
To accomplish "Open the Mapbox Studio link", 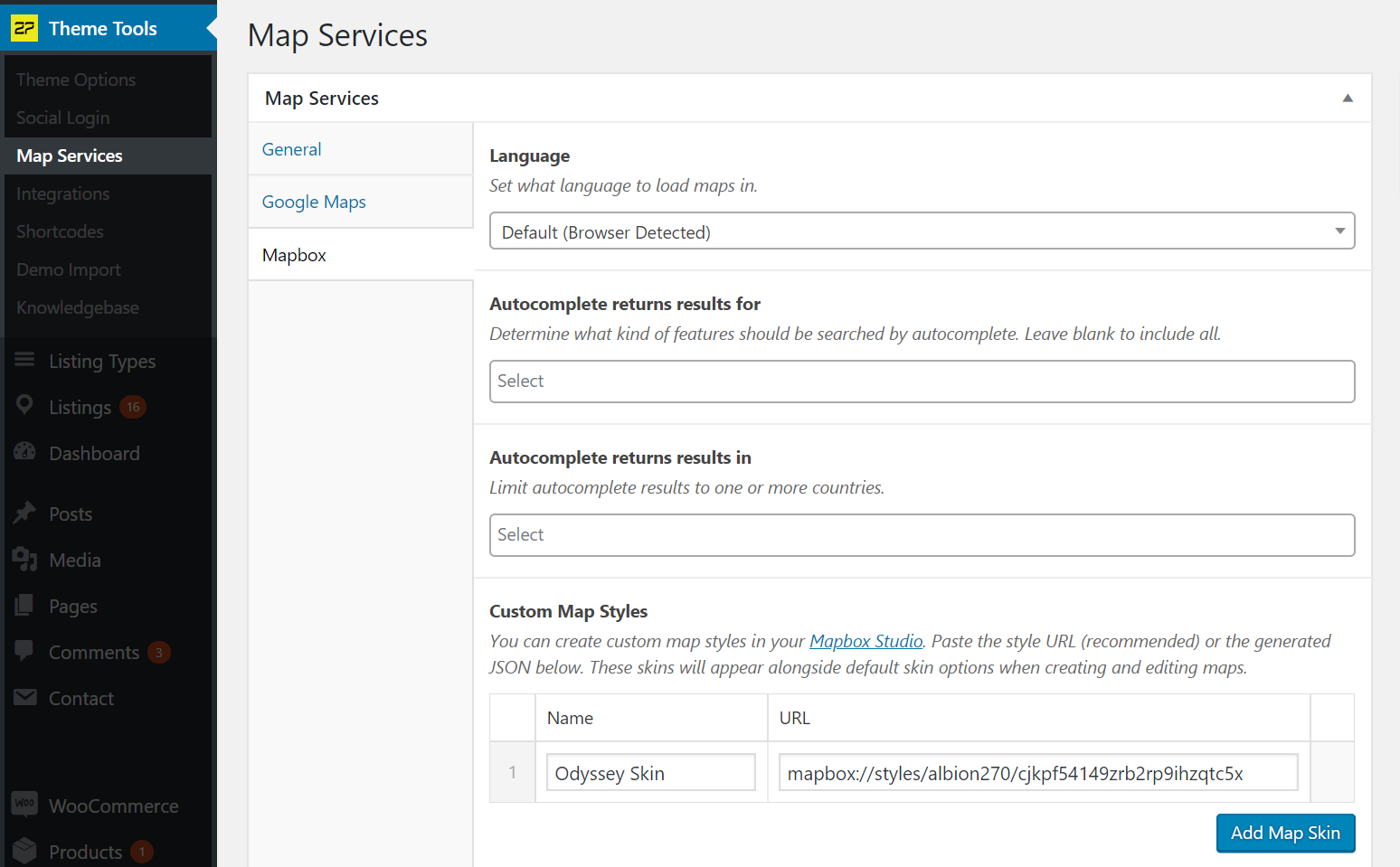I will tap(866, 641).
